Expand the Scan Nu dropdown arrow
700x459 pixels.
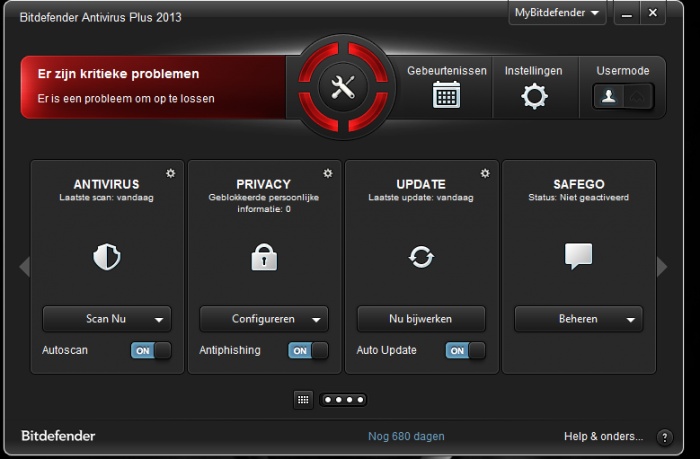pyautogui.click(x=158, y=320)
